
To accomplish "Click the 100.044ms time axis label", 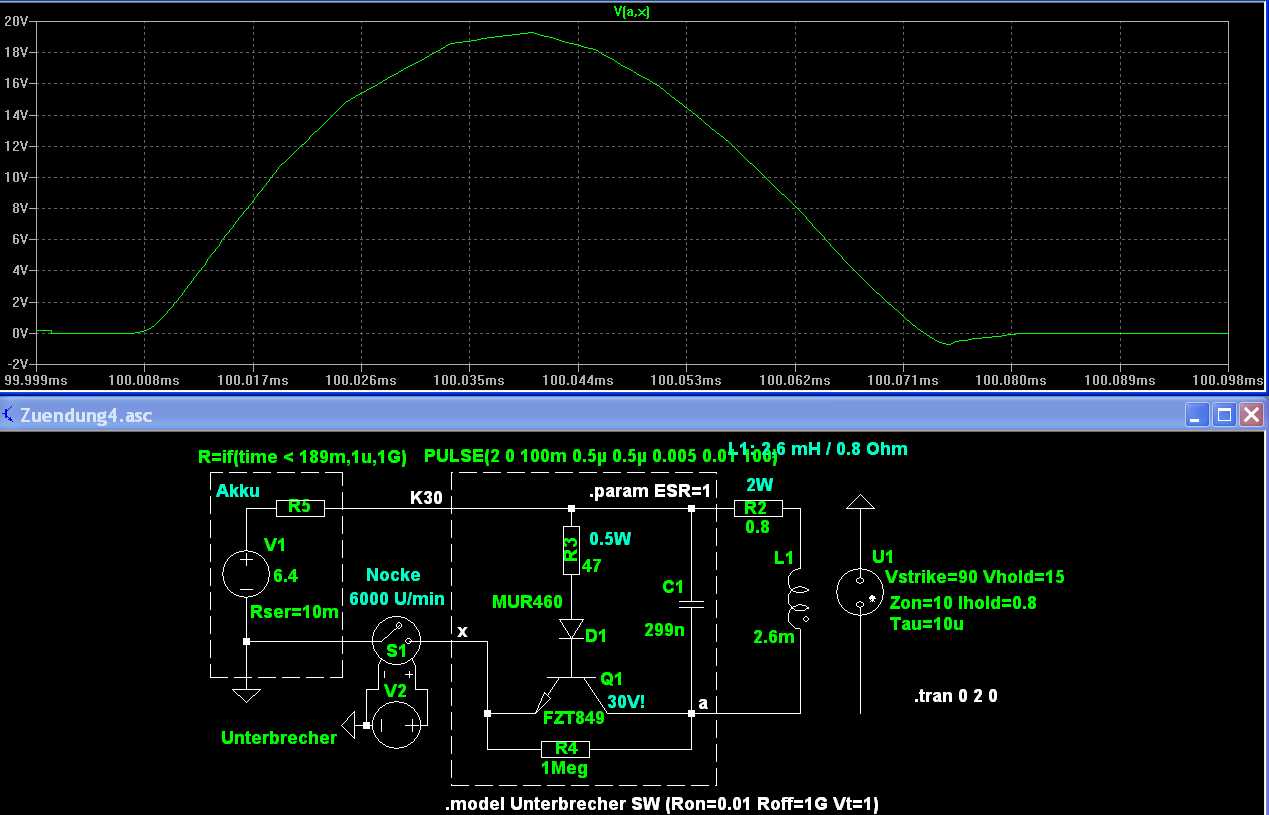I will (576, 381).
